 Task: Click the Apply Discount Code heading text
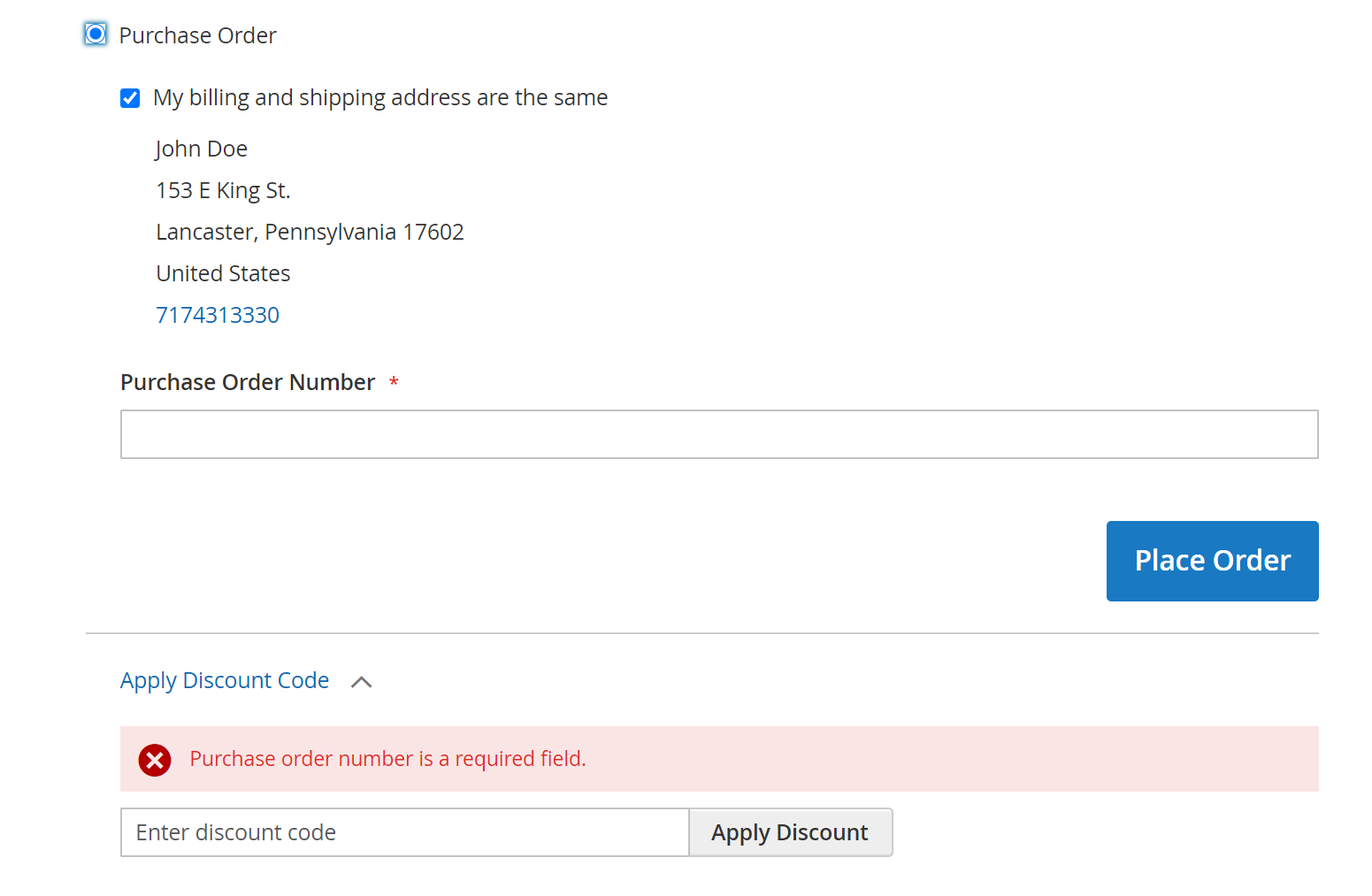pyautogui.click(x=225, y=680)
